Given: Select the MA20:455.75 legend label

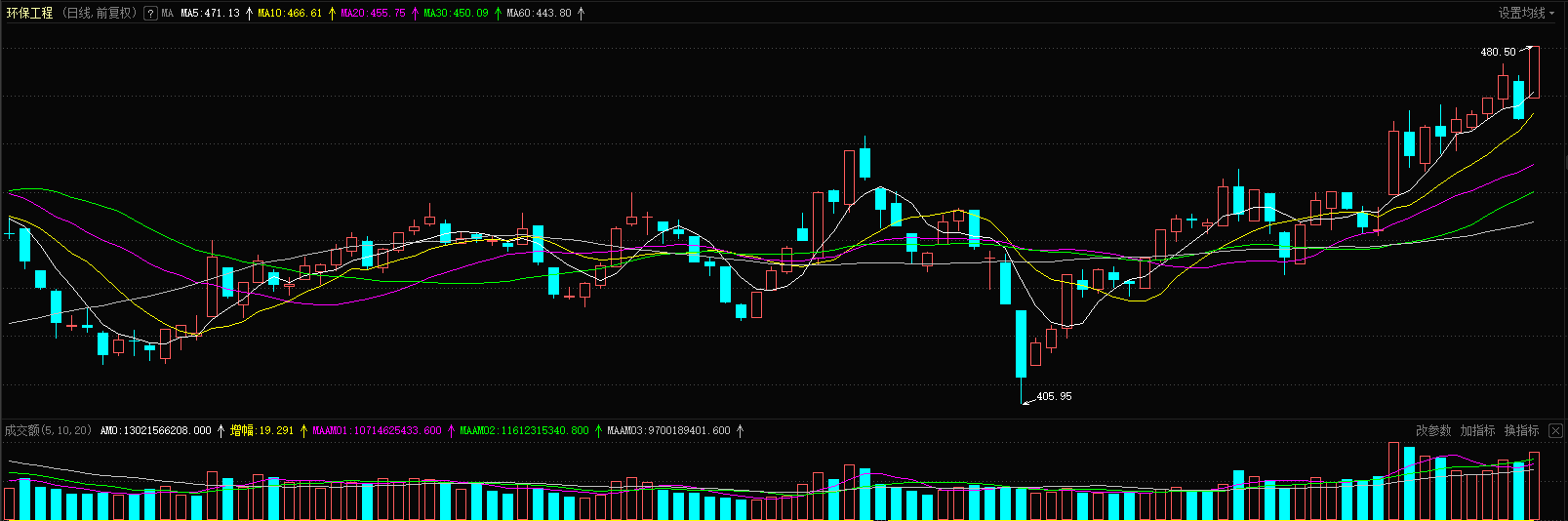Looking at the screenshot, I should (373, 14).
